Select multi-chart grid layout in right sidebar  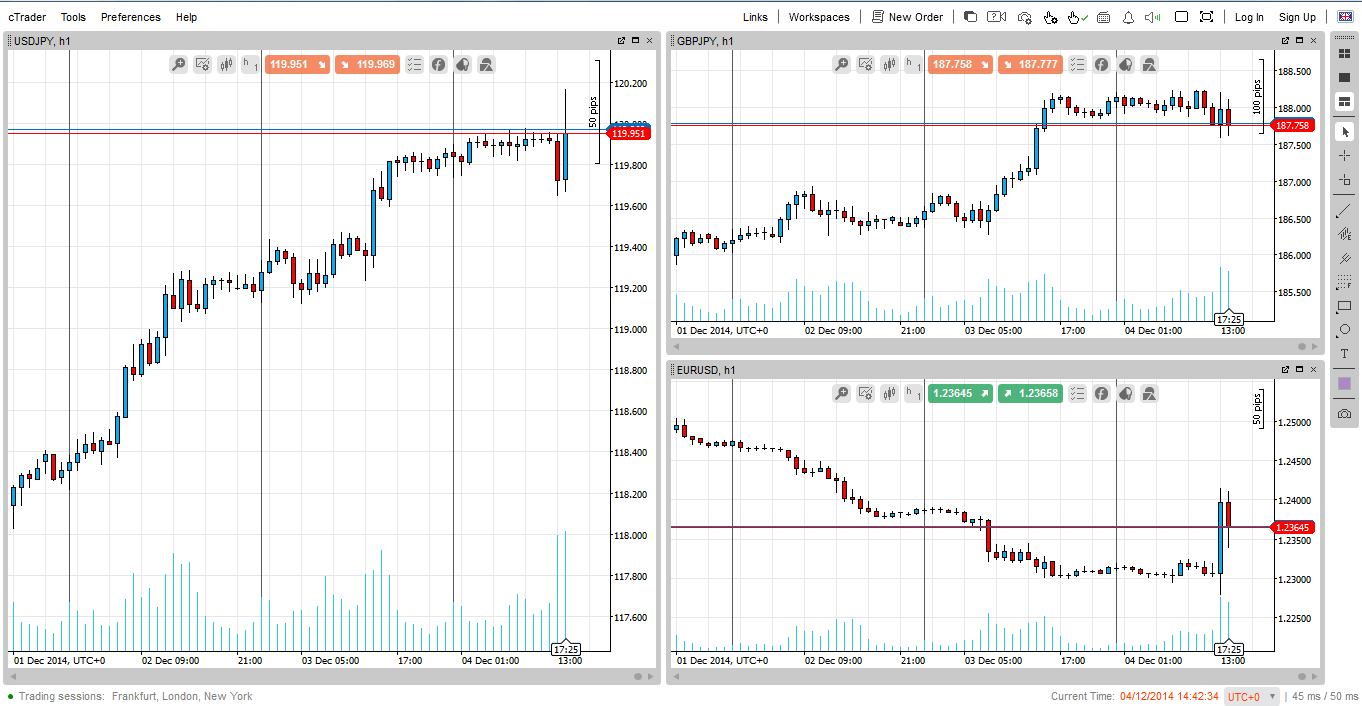pos(1344,53)
